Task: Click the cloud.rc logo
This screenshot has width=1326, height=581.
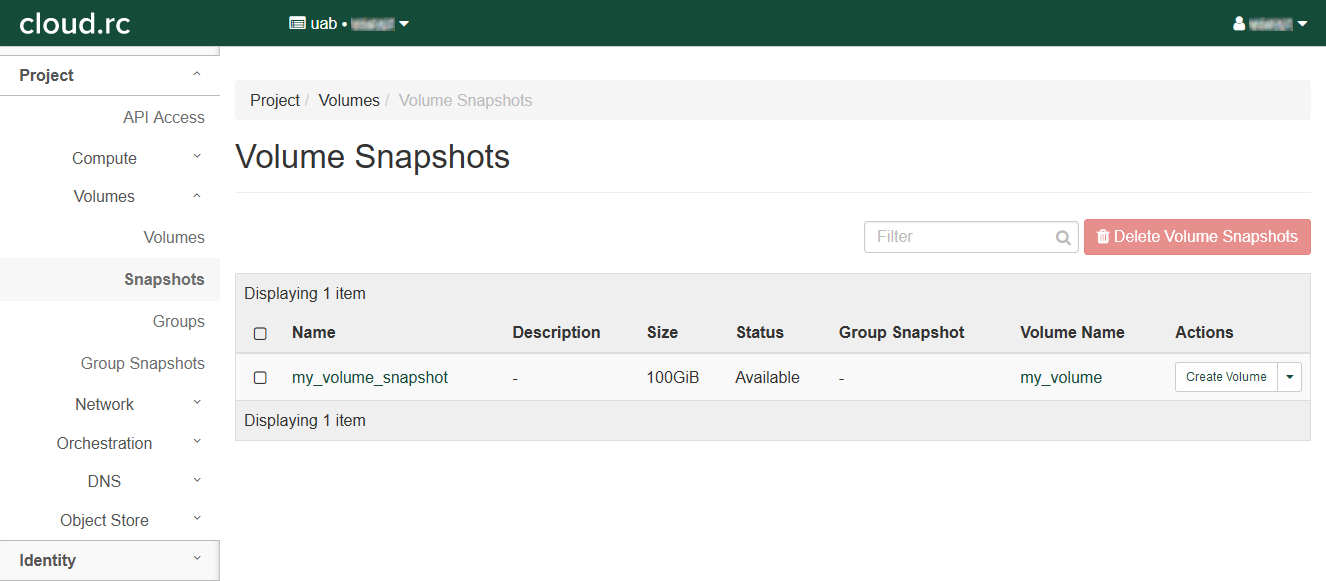Action: (75, 23)
